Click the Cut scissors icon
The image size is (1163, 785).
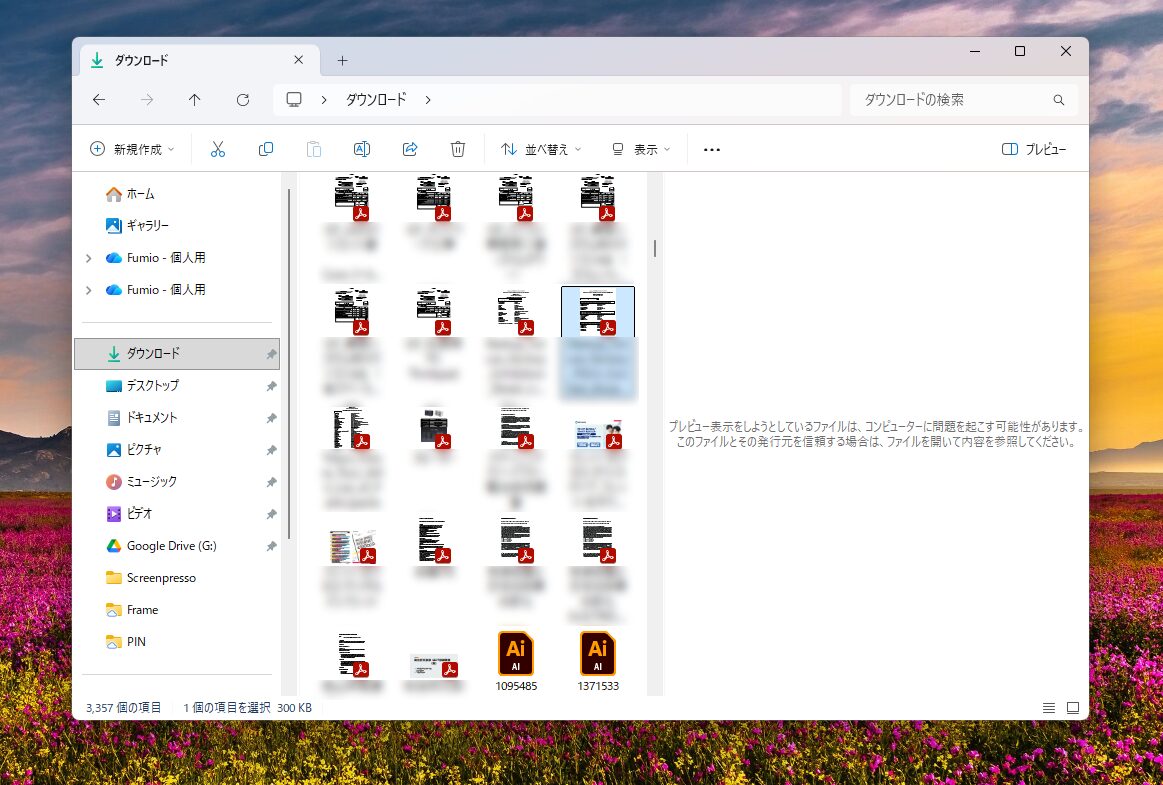(217, 149)
